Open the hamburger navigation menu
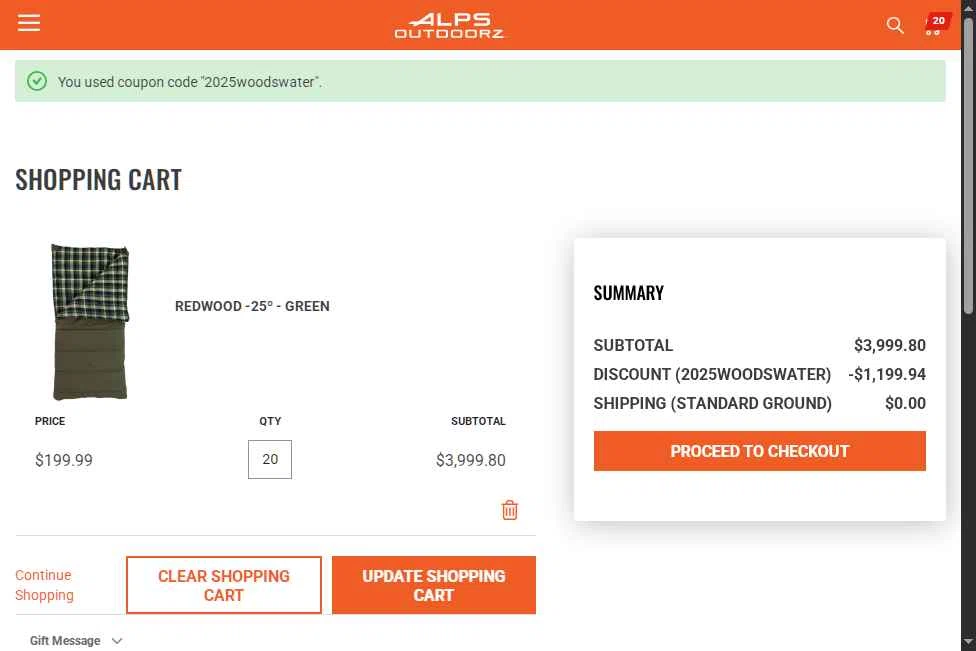The width and height of the screenshot is (976, 651). pyautogui.click(x=29, y=23)
